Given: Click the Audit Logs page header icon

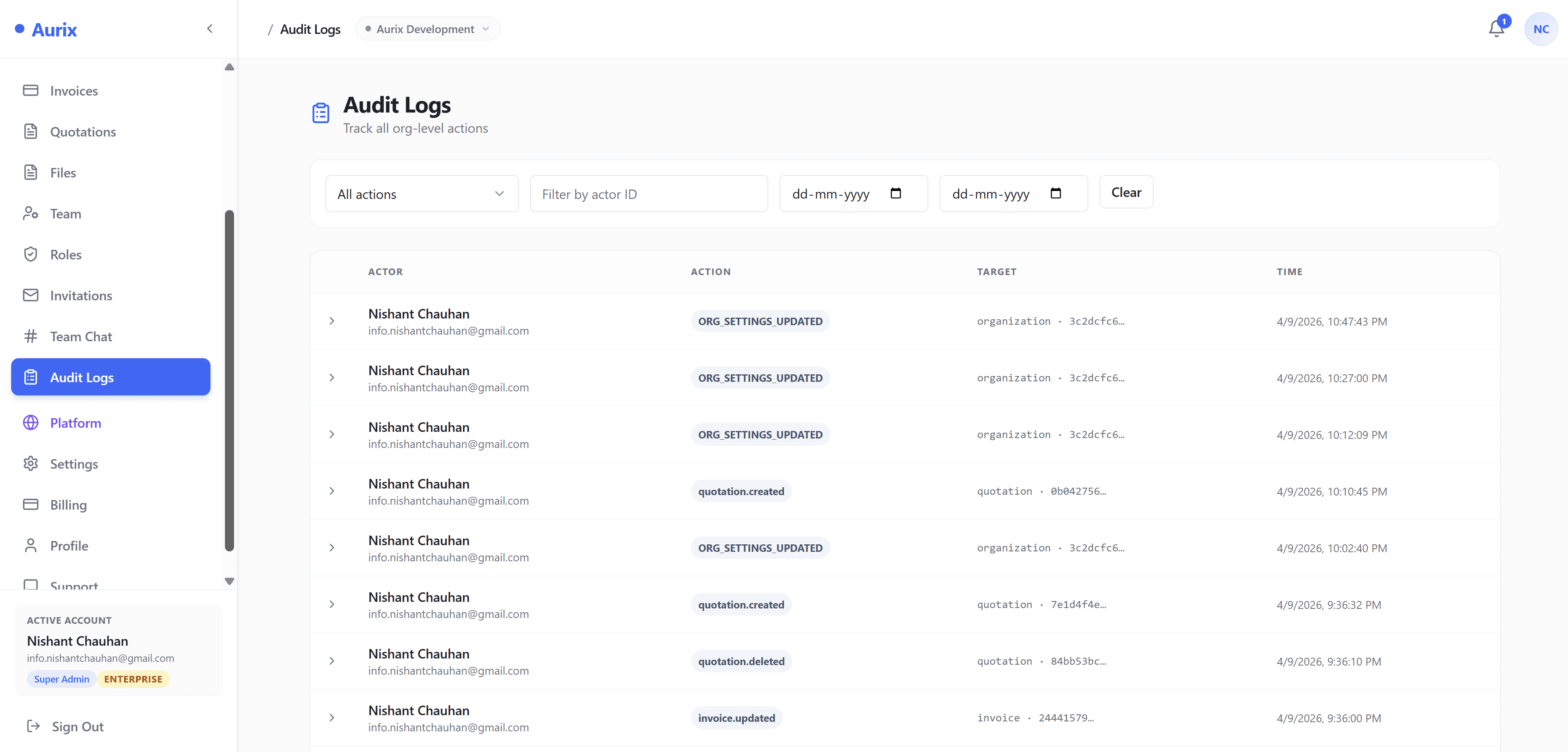Looking at the screenshot, I should click(321, 113).
